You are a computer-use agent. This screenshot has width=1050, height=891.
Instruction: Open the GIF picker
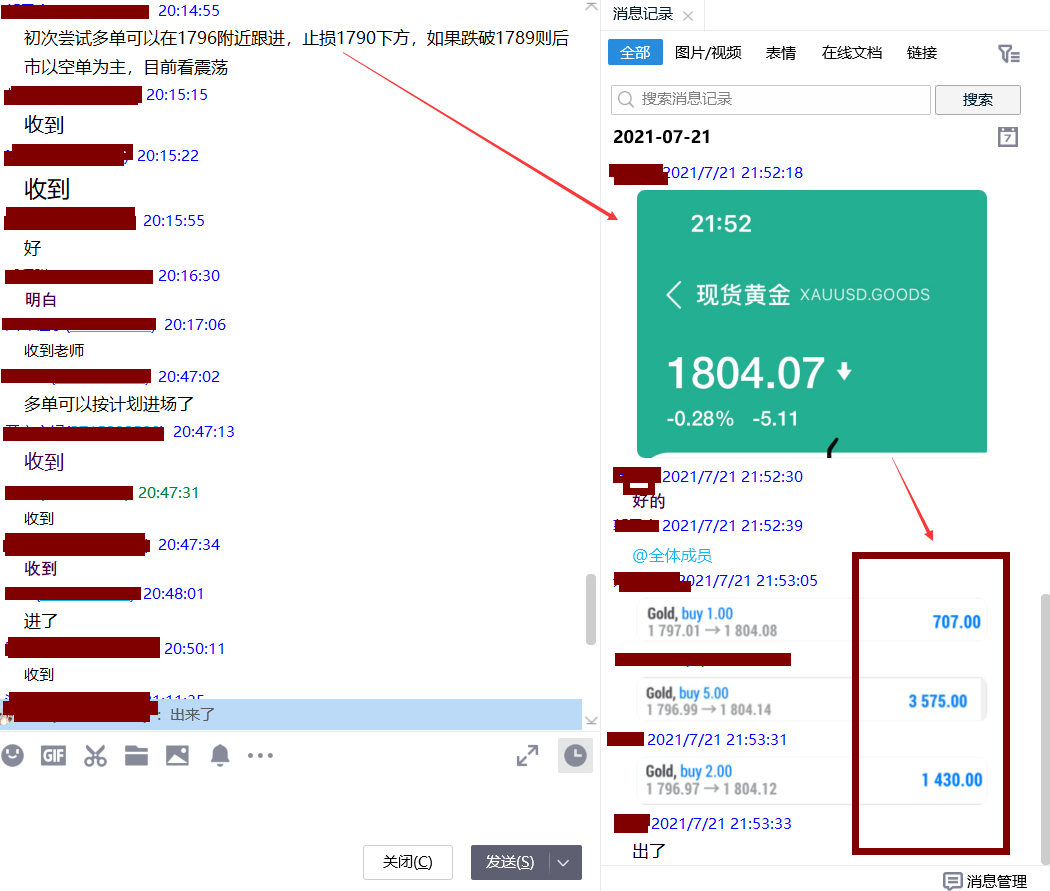click(x=54, y=756)
